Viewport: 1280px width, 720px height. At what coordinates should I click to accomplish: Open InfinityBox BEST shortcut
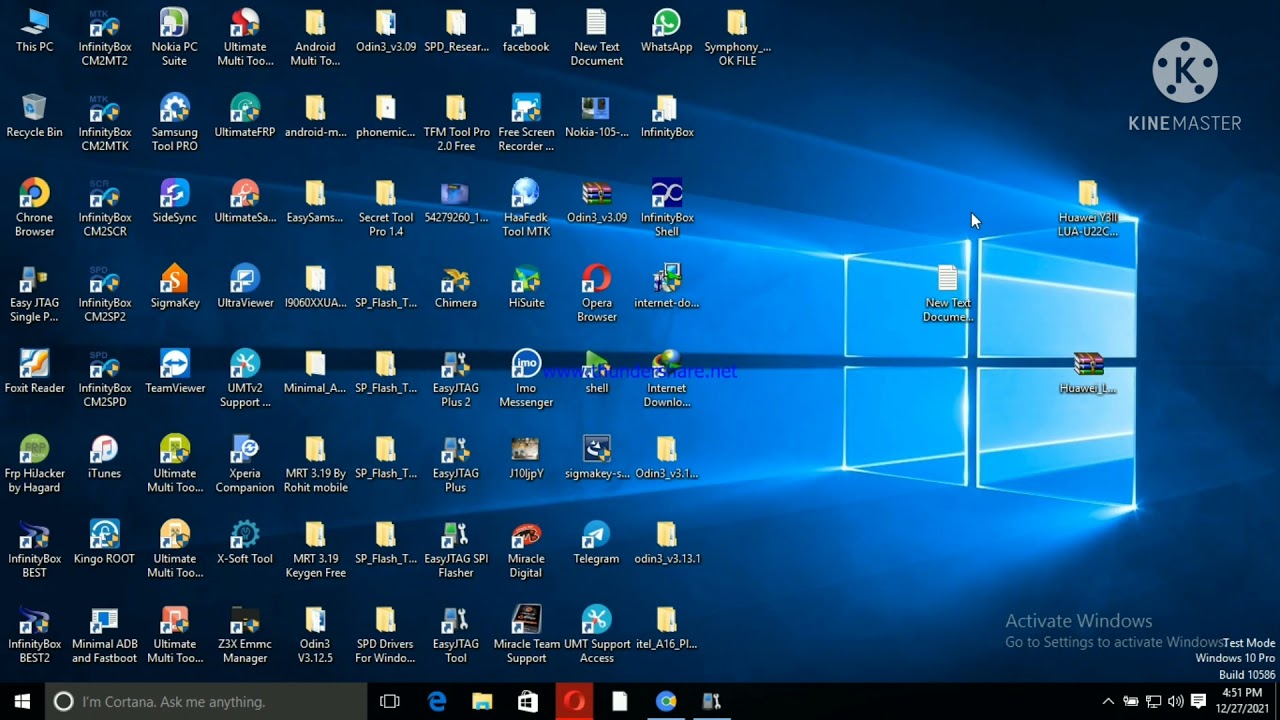[x=34, y=550]
